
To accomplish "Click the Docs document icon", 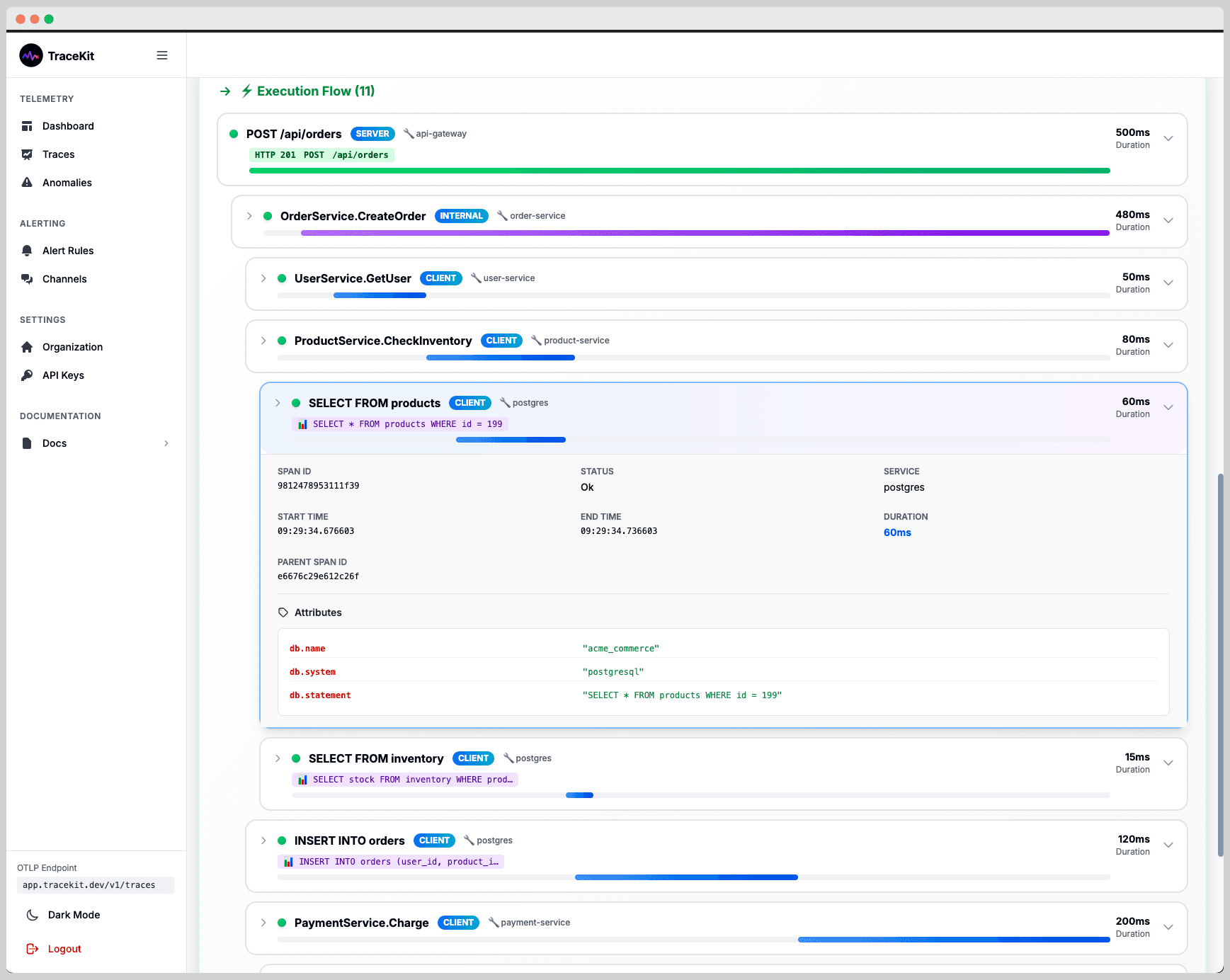I will (x=28, y=443).
